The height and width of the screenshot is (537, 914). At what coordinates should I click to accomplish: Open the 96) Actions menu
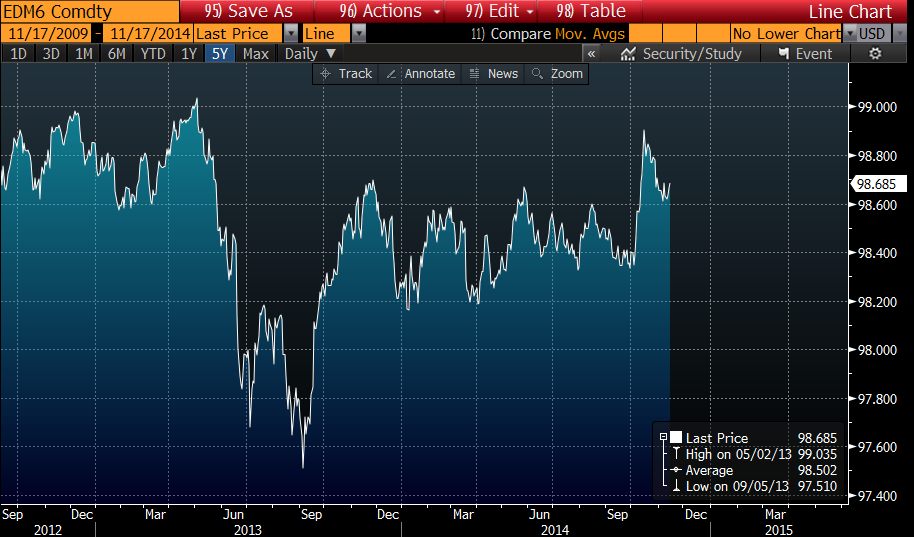380,11
